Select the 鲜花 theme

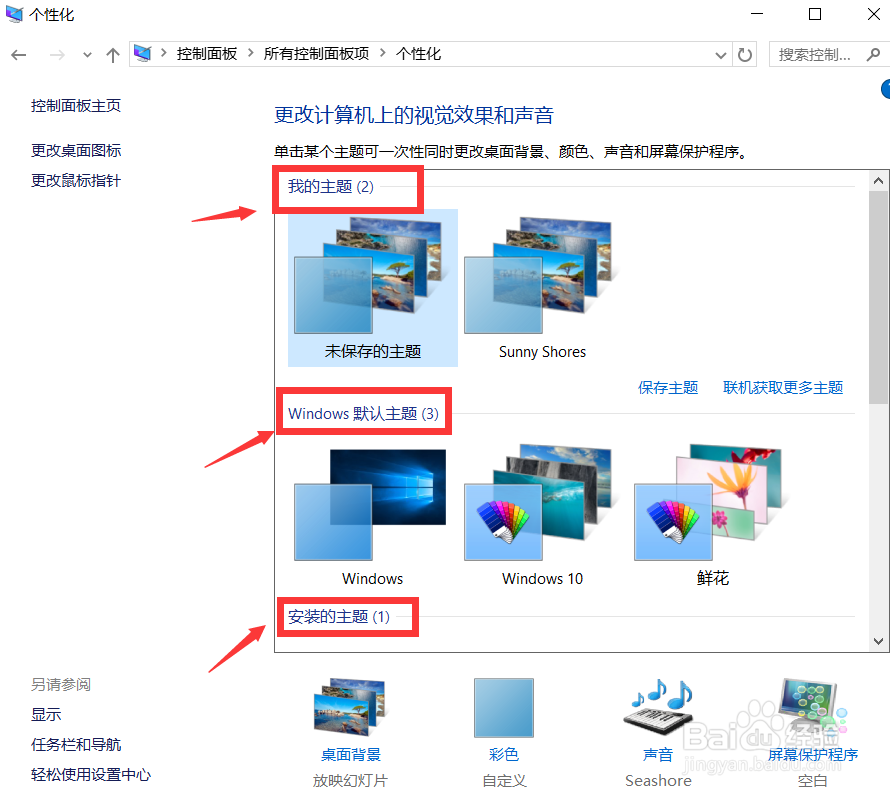click(712, 516)
